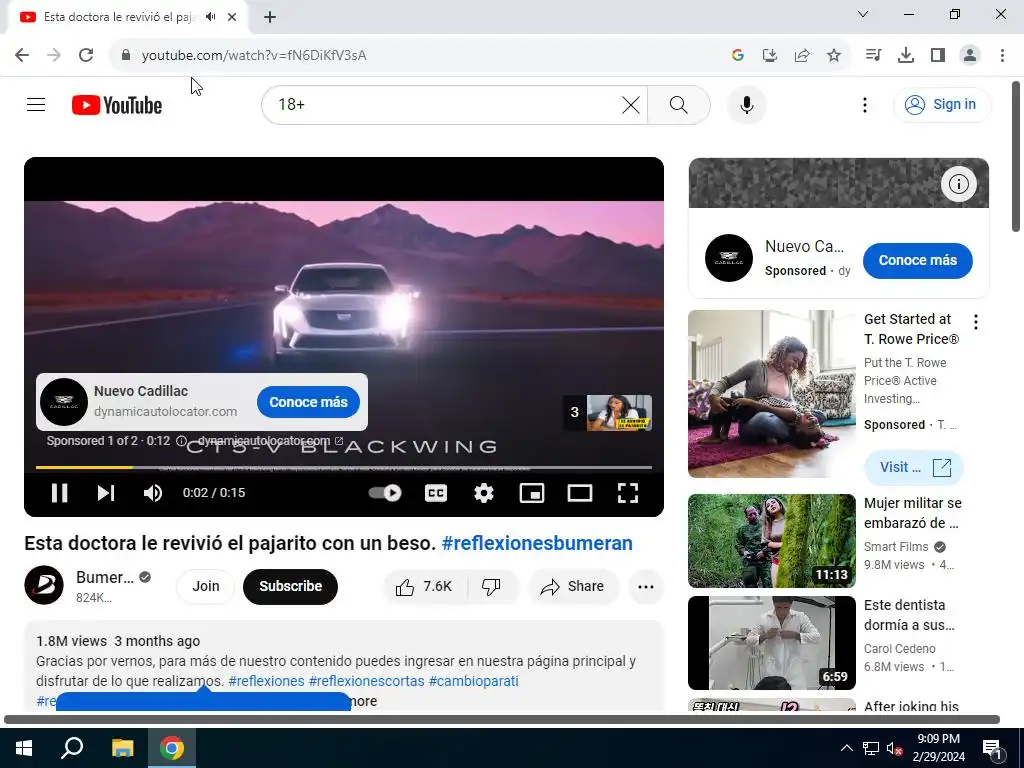Skip to the next video
This screenshot has height=768, width=1024.
click(x=106, y=492)
